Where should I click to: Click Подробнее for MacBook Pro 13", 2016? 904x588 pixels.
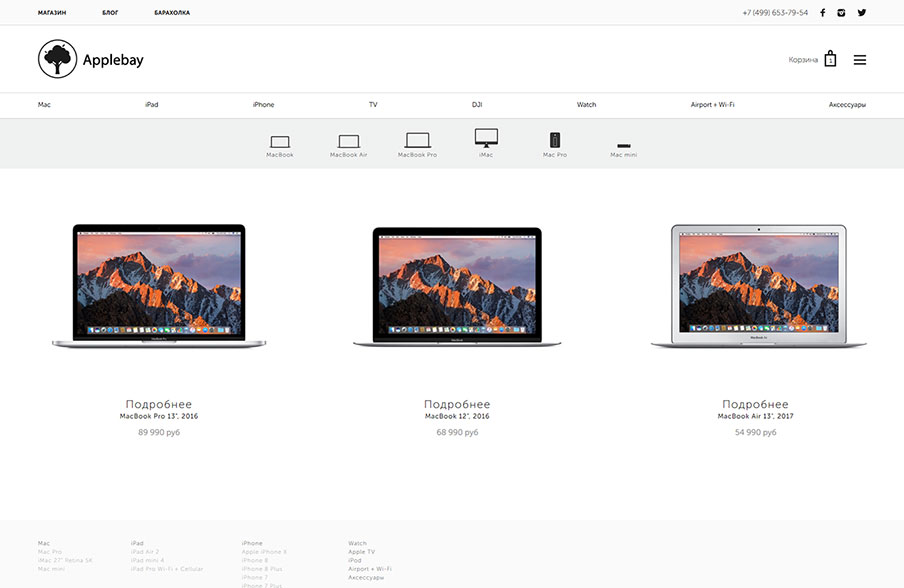[x=159, y=404]
